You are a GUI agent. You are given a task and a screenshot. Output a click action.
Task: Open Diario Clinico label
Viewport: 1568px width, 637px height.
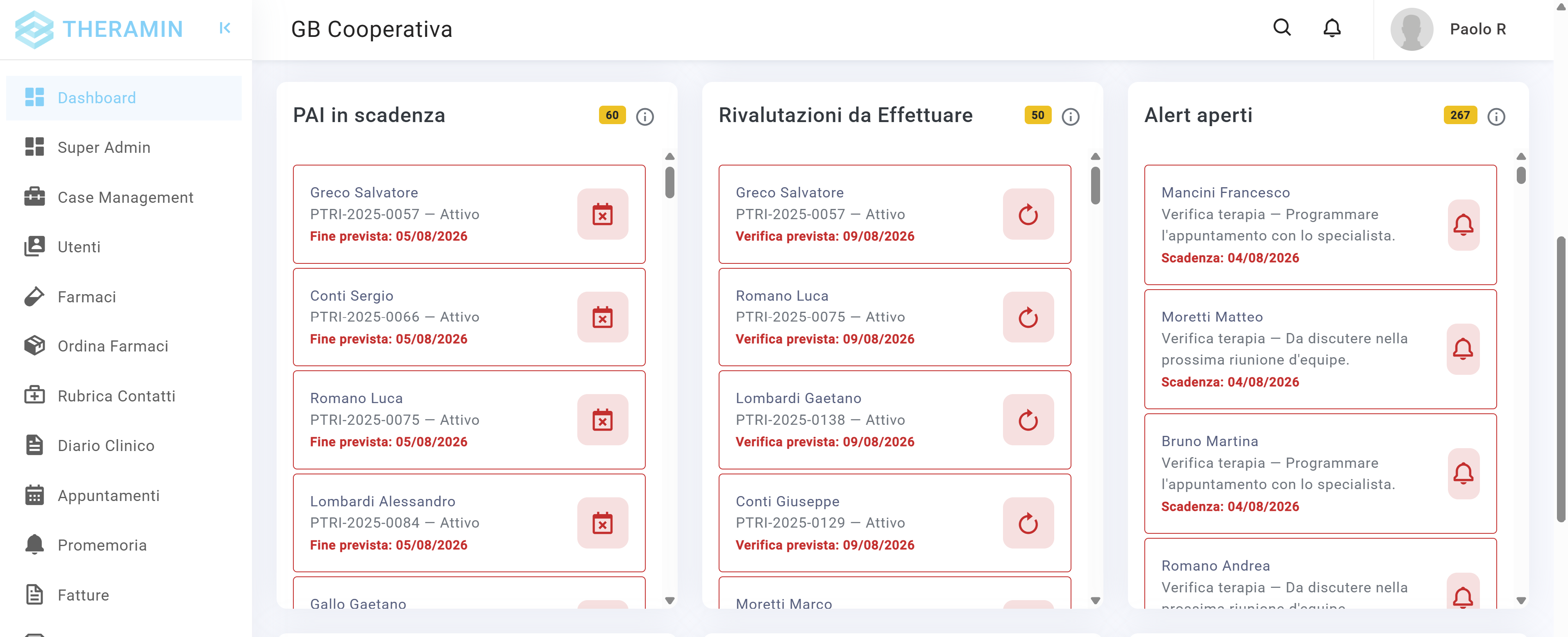click(106, 445)
